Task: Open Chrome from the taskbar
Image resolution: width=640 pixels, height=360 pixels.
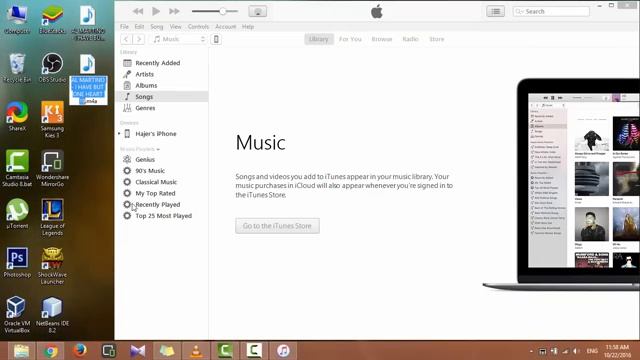Action: [x=51, y=351]
